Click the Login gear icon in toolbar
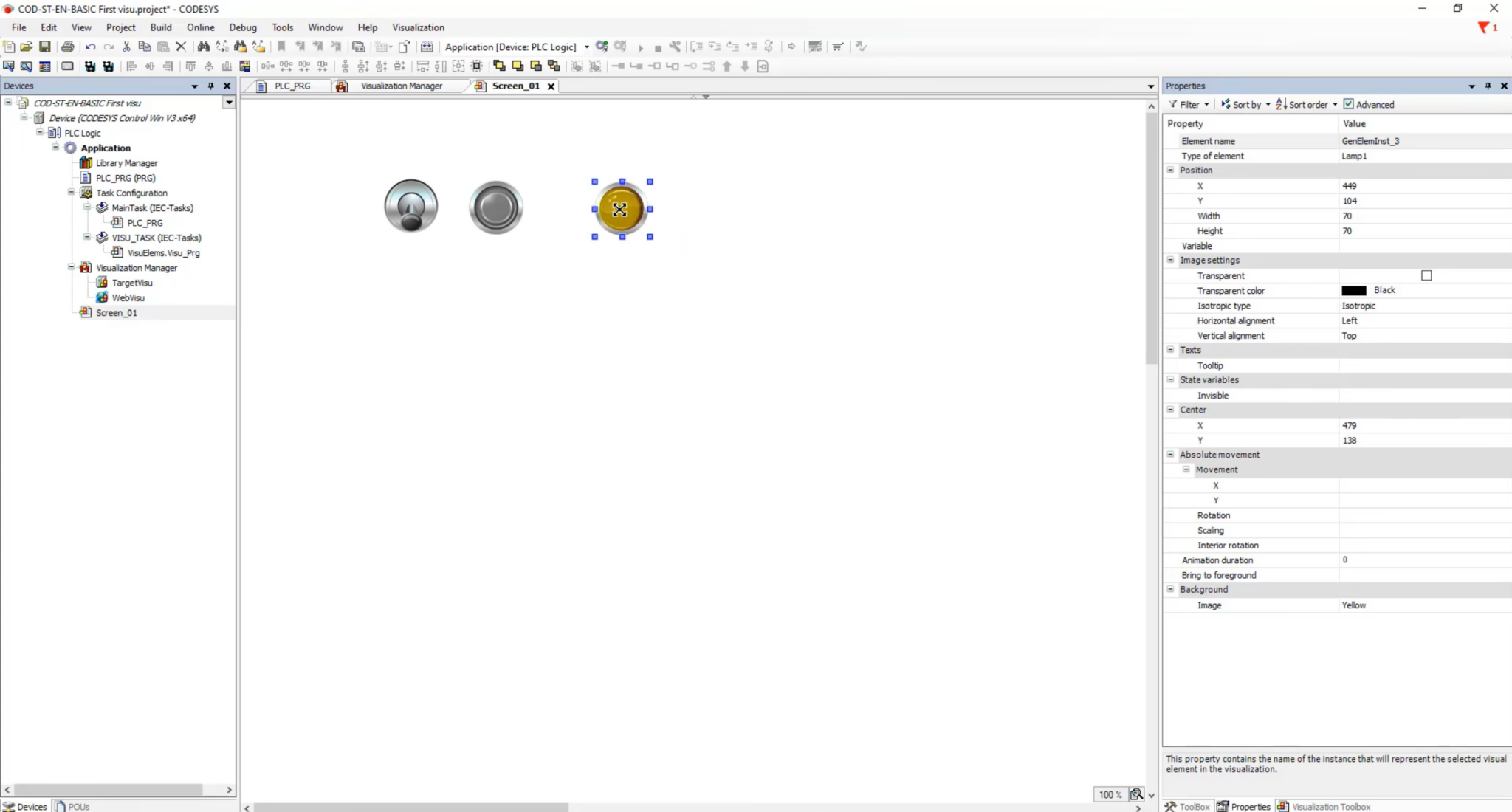Image resolution: width=1512 pixels, height=812 pixels. (x=602, y=47)
